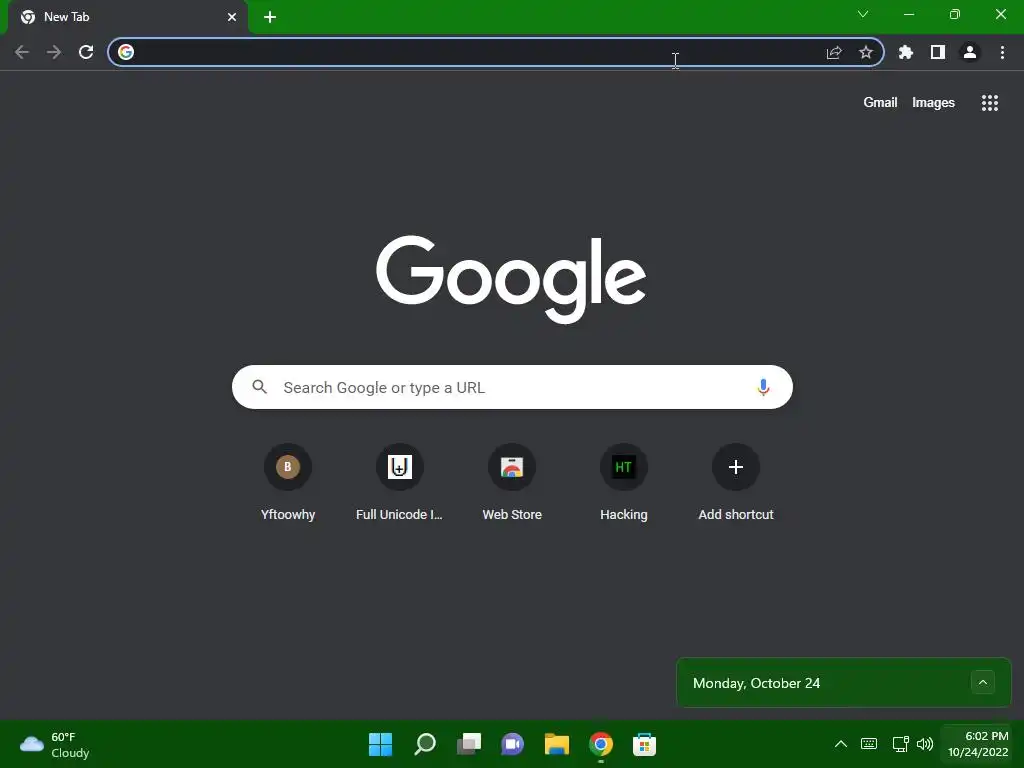Screen dimensions: 1024x768
Task: Show hidden system tray icons
Action: (841, 744)
